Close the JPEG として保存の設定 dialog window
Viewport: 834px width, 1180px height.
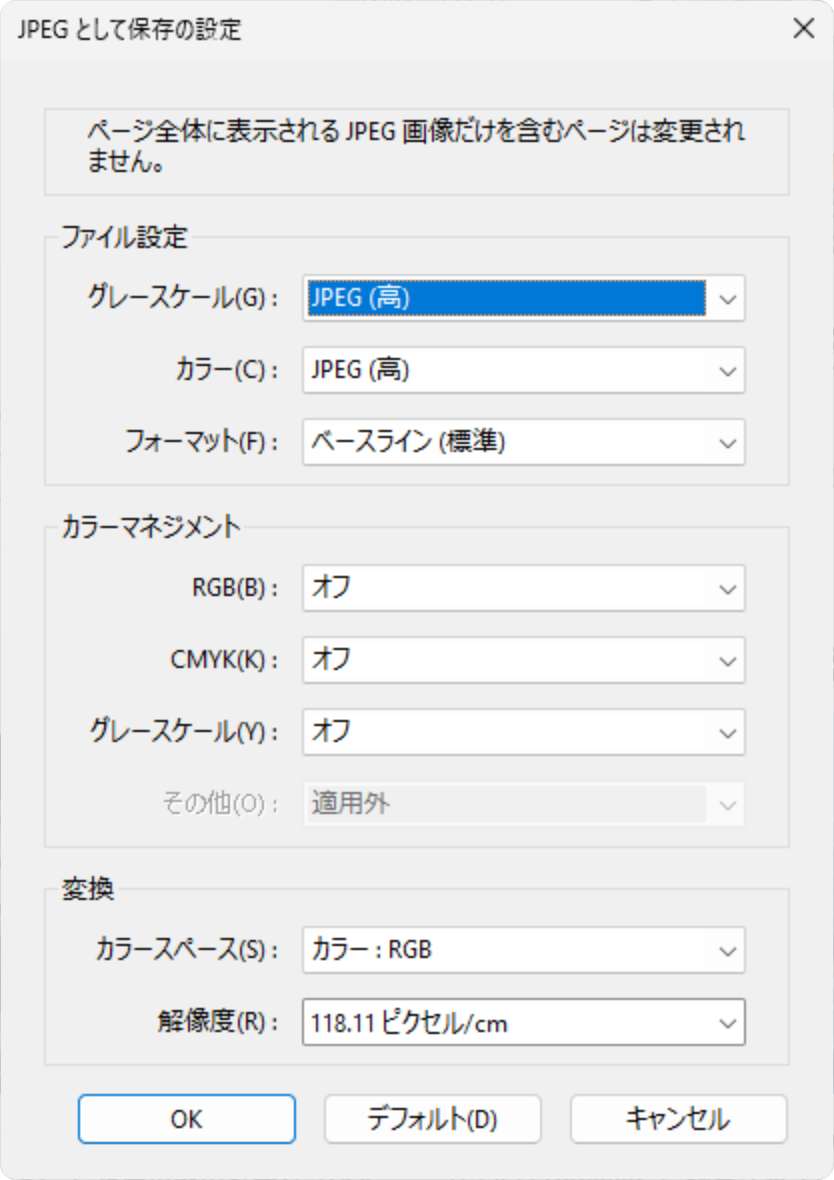coord(803,29)
